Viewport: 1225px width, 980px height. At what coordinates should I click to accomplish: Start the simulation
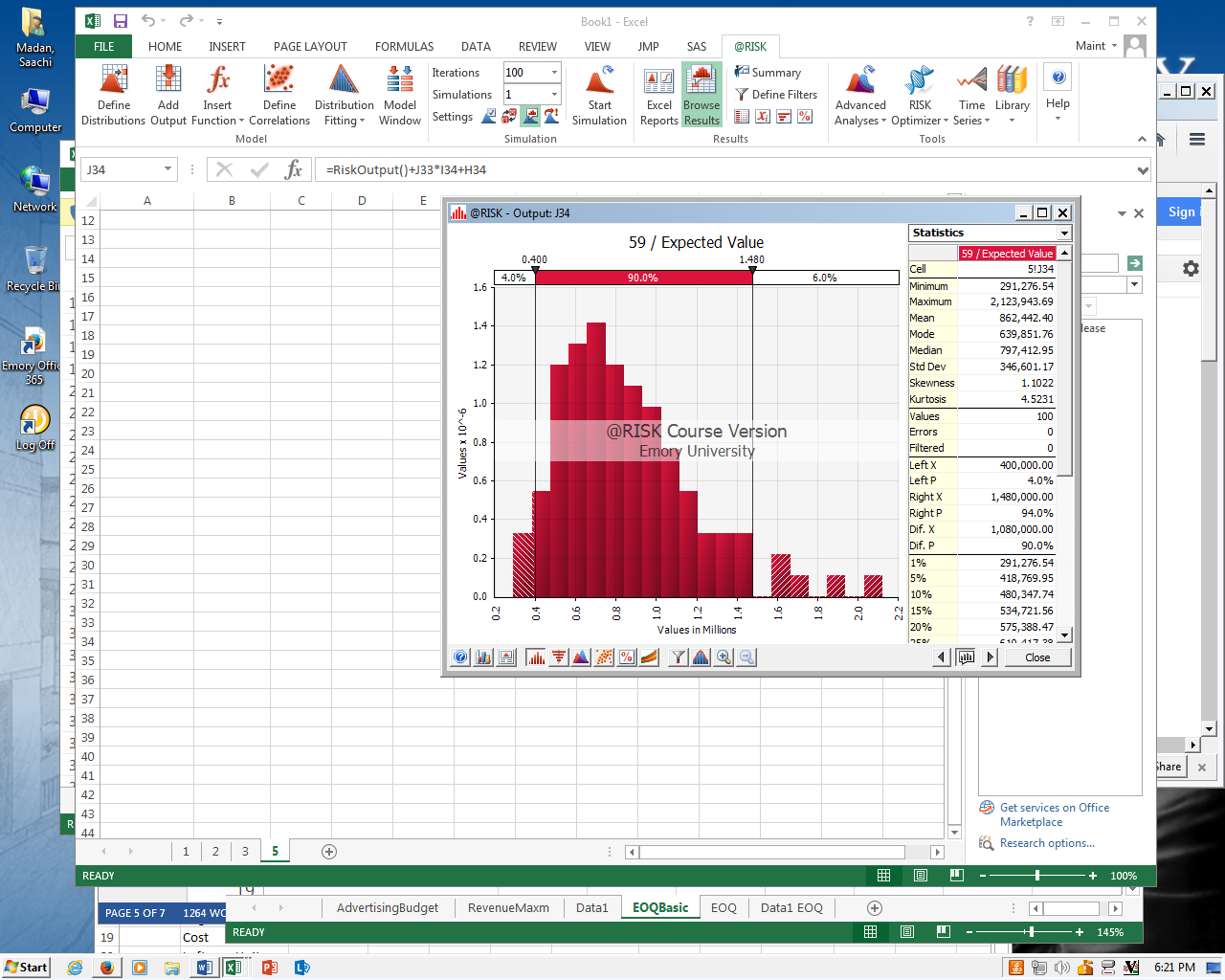coord(599,95)
